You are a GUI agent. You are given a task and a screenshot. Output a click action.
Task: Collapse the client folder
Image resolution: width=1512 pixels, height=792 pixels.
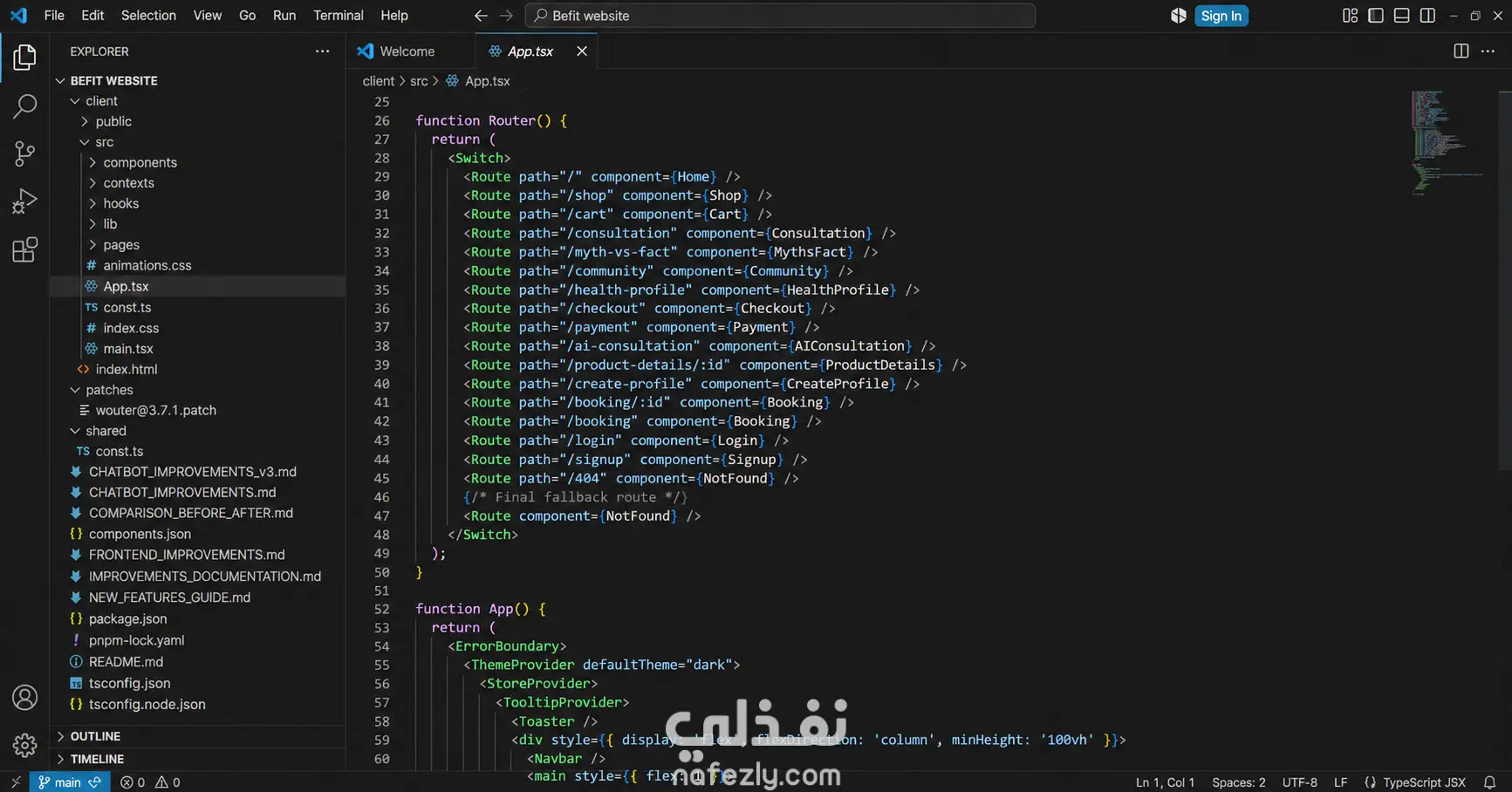coord(101,101)
